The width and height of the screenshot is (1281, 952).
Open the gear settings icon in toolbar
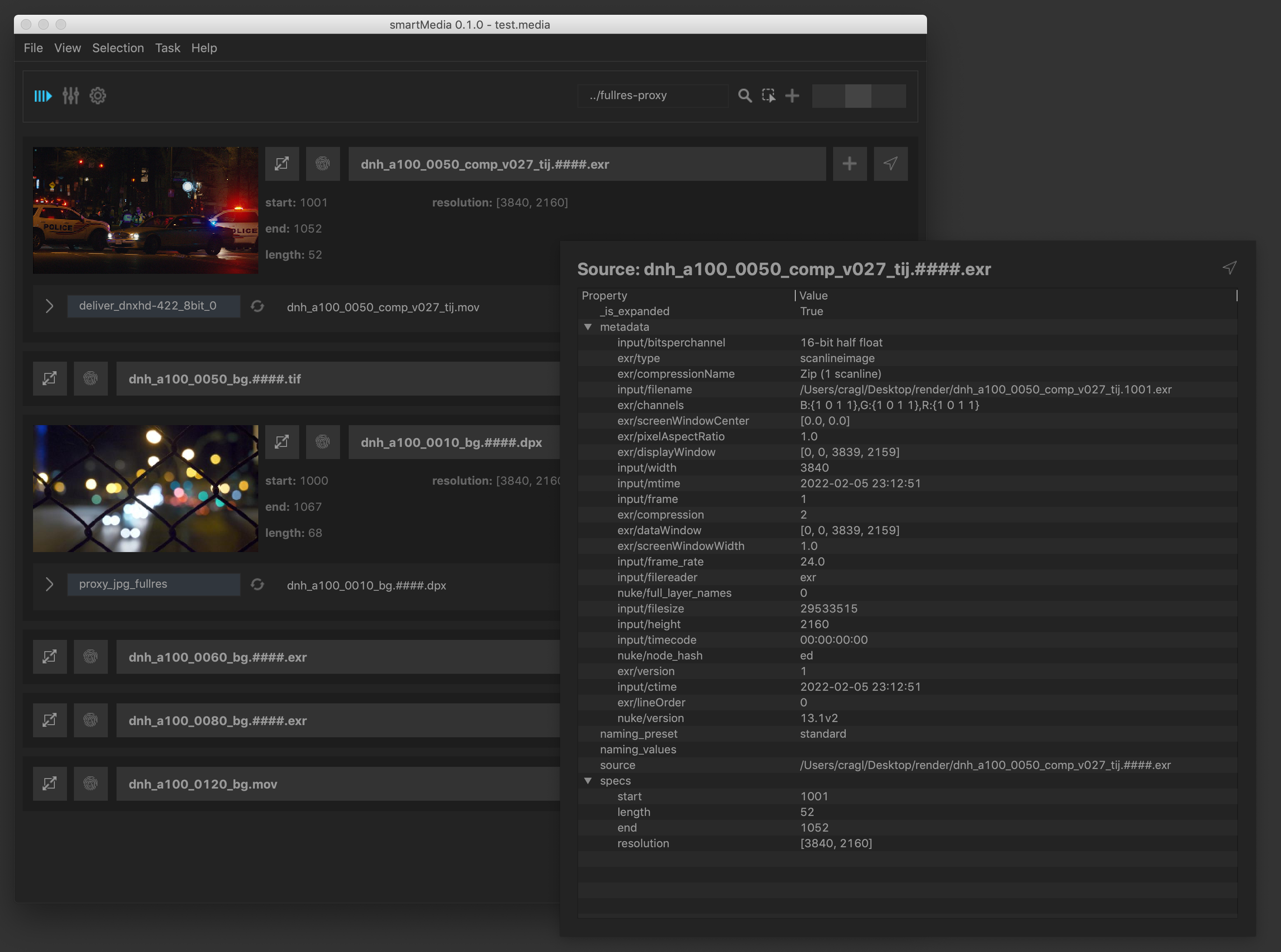click(x=98, y=96)
